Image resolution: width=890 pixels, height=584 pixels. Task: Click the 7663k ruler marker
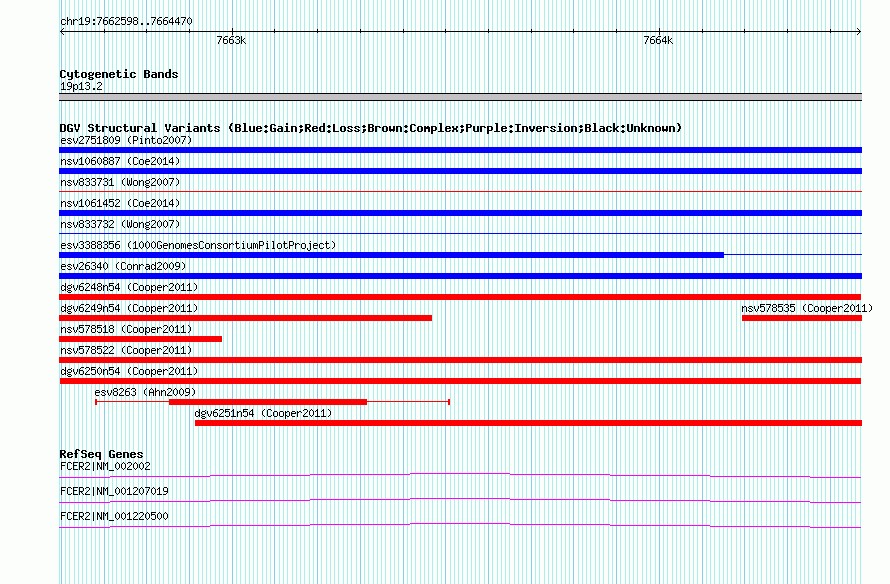point(232,40)
